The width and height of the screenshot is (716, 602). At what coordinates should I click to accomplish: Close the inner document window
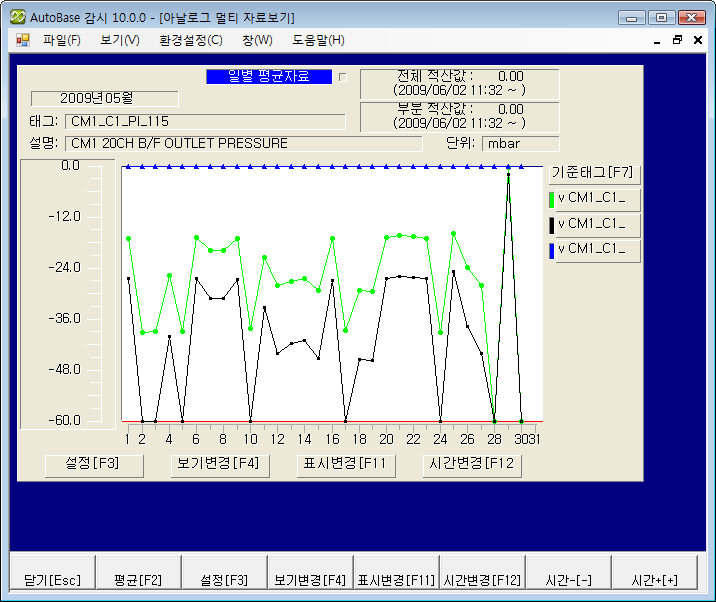coord(698,40)
